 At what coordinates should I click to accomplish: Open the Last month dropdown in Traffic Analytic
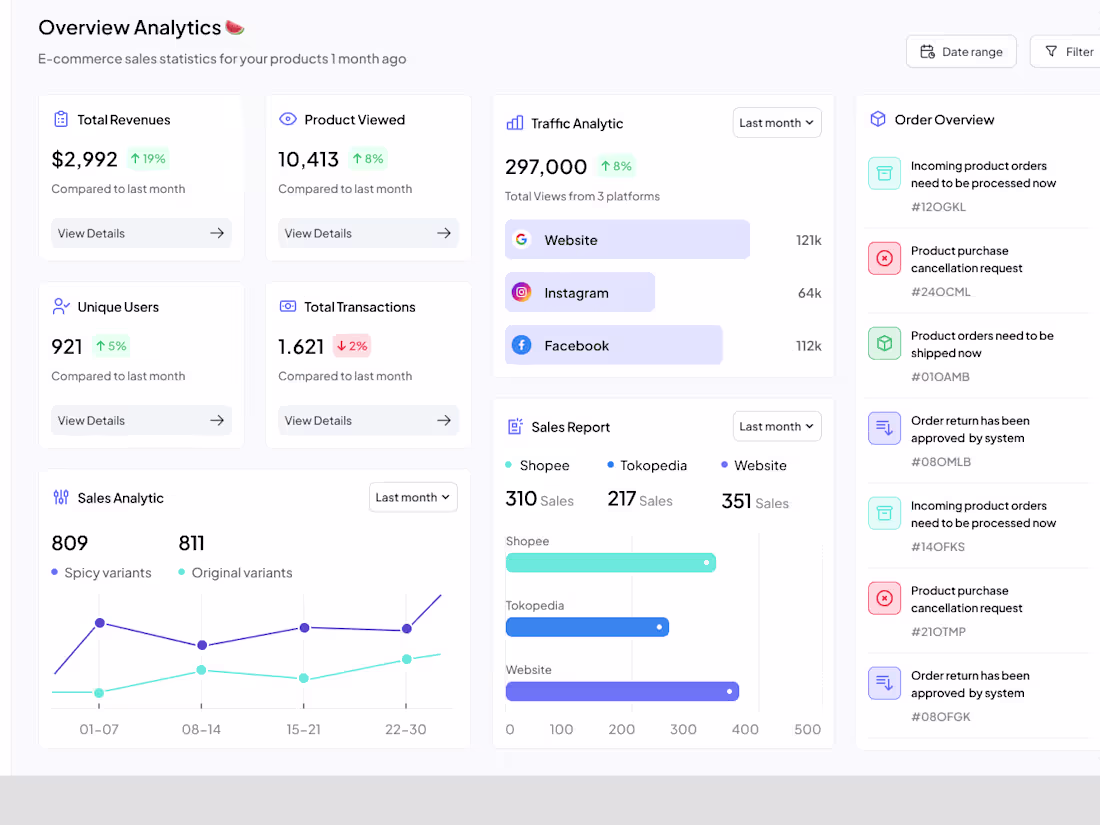[777, 122]
